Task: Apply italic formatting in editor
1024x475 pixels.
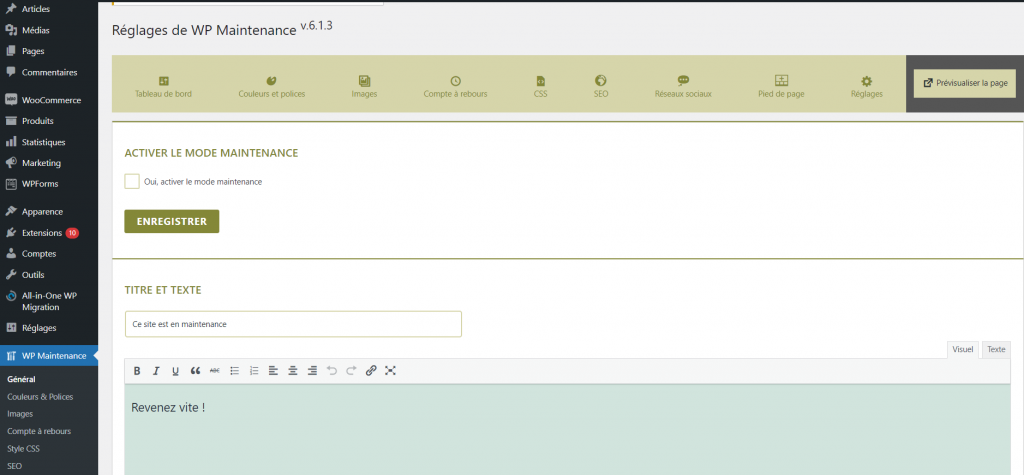Action: (156, 370)
